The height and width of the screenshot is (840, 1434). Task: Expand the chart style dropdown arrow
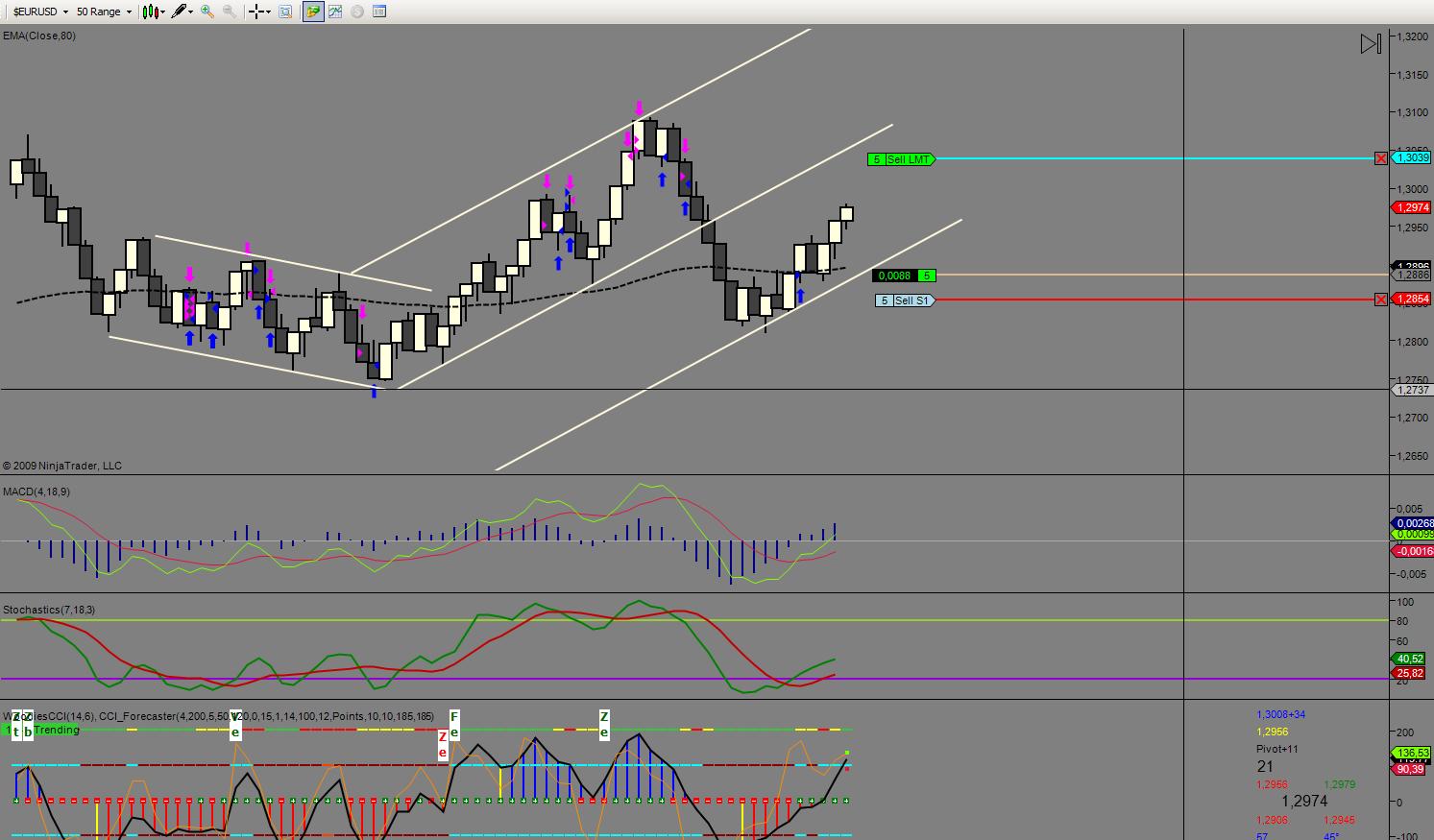click(x=163, y=12)
